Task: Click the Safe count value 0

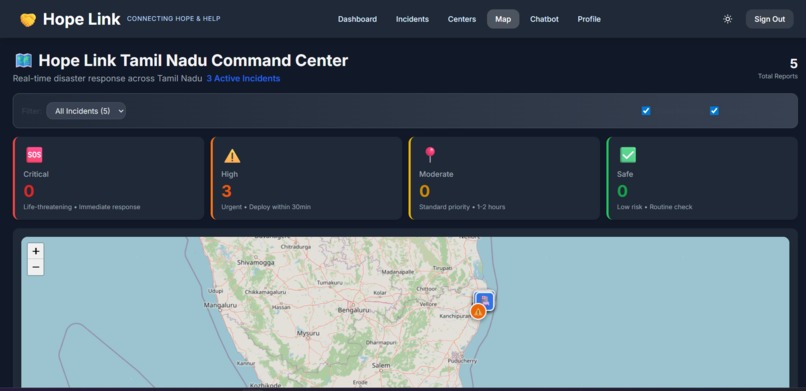Action: (x=622, y=191)
